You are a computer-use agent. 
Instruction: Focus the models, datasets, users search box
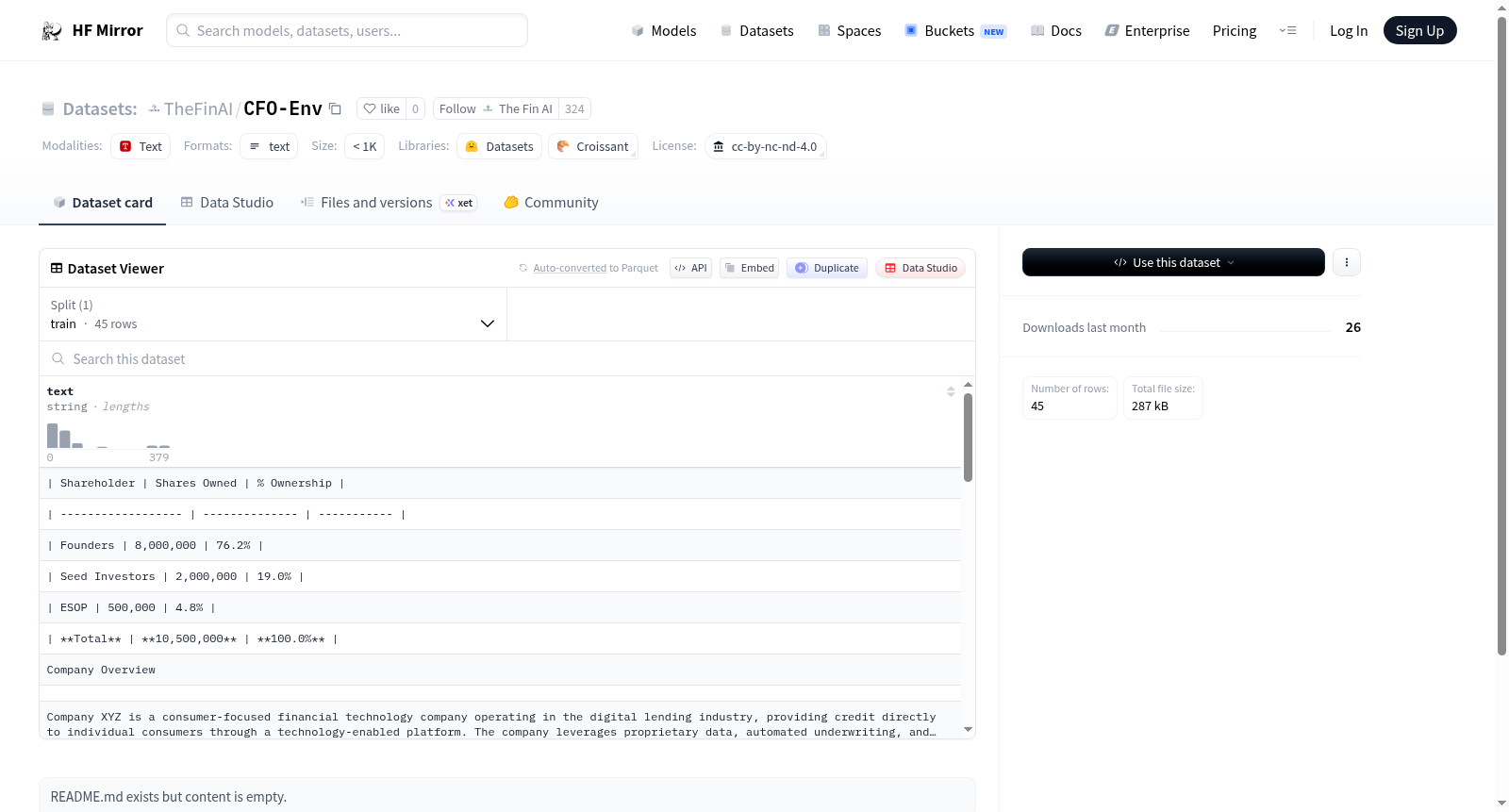pos(347,30)
